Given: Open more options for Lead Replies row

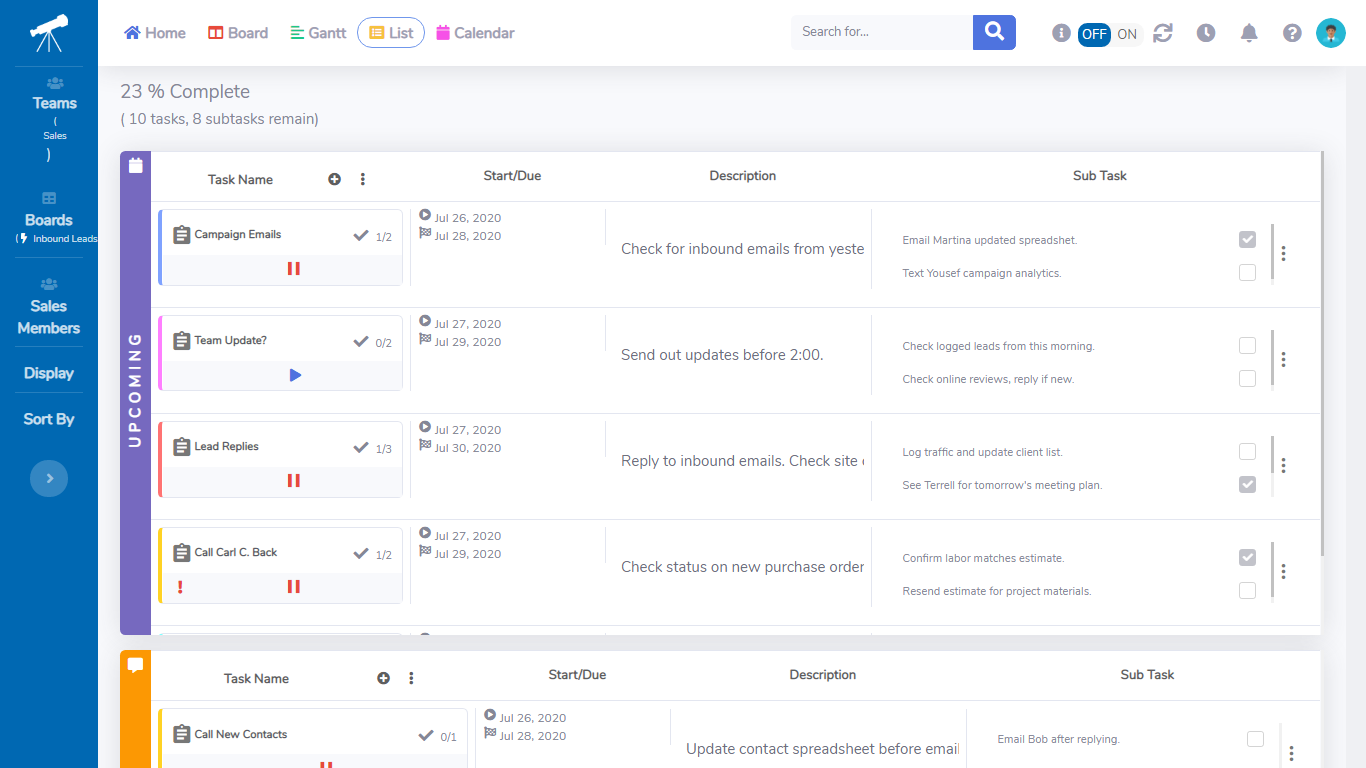Looking at the screenshot, I should 1284,466.
